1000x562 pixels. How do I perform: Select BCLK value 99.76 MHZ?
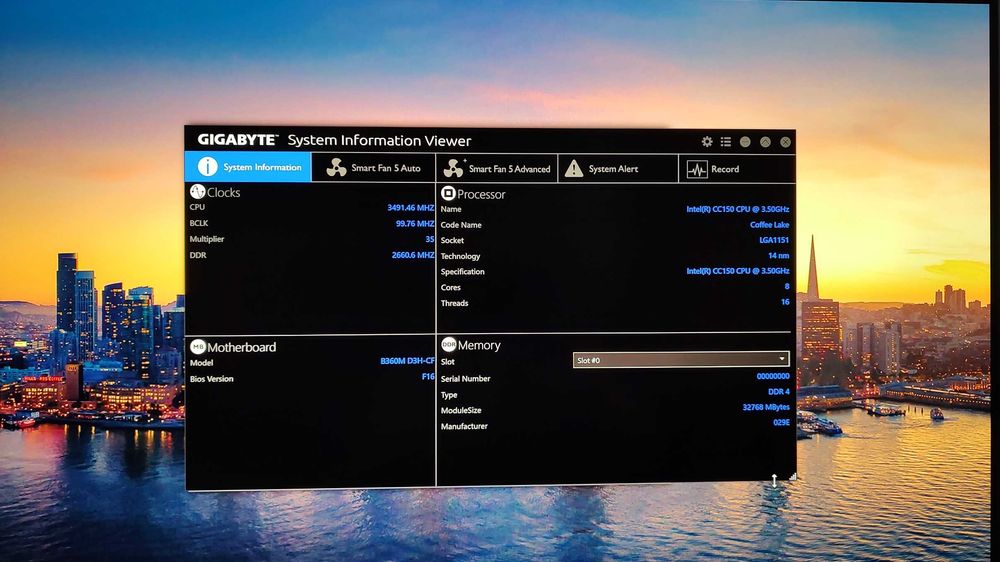(x=415, y=223)
